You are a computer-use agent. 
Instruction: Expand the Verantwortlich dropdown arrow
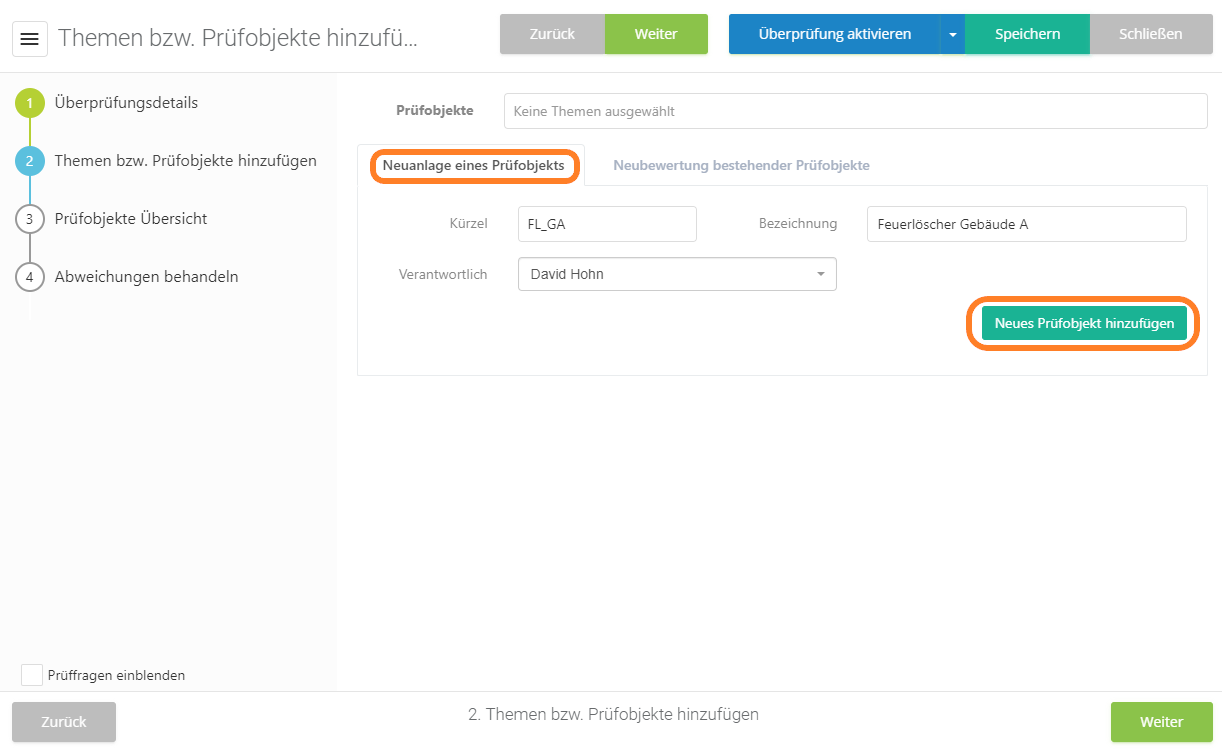pyautogui.click(x=820, y=274)
